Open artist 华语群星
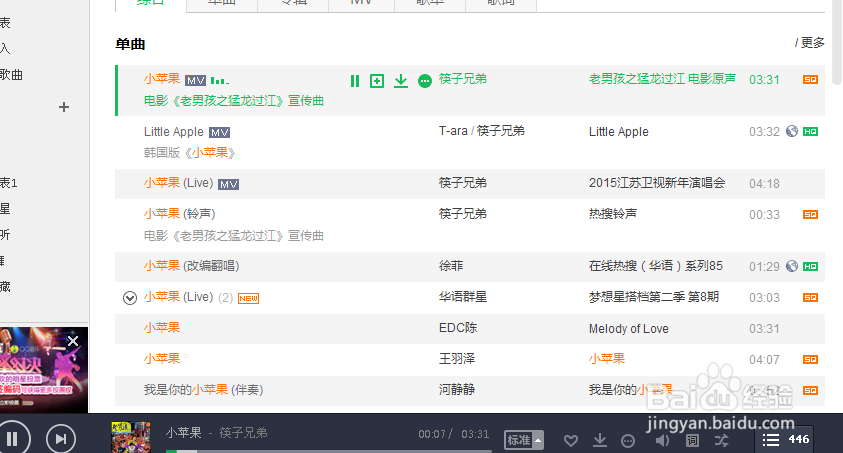 (463, 297)
